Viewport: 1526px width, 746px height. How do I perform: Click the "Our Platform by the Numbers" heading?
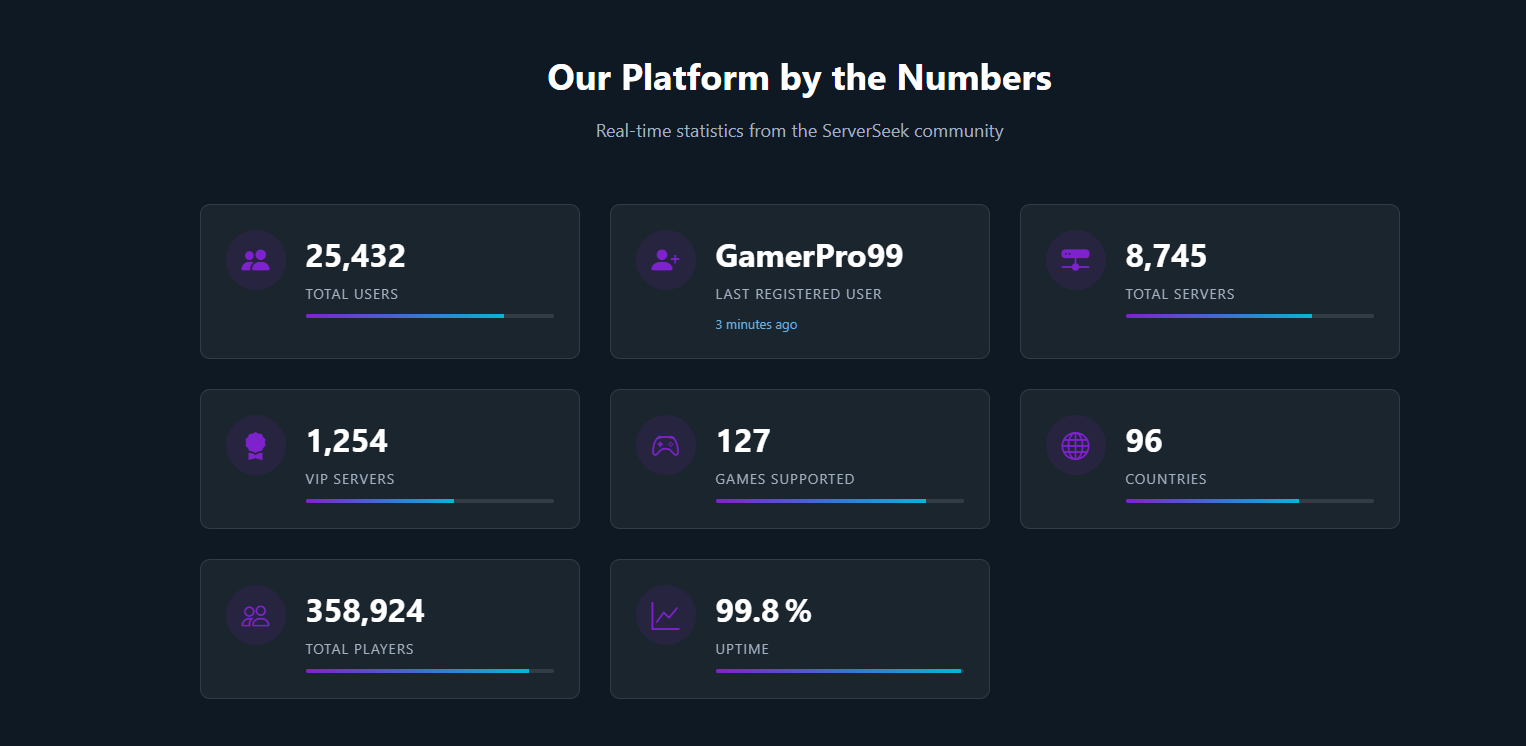799,78
